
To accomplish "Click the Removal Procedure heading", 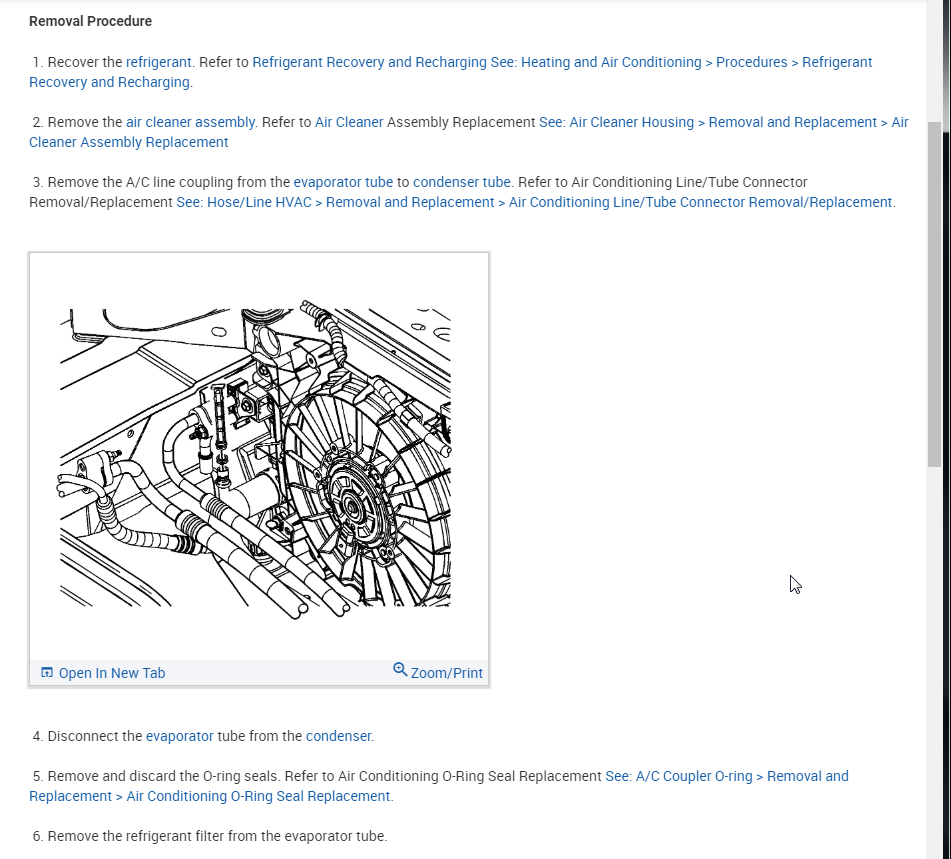I will click(x=90, y=21).
